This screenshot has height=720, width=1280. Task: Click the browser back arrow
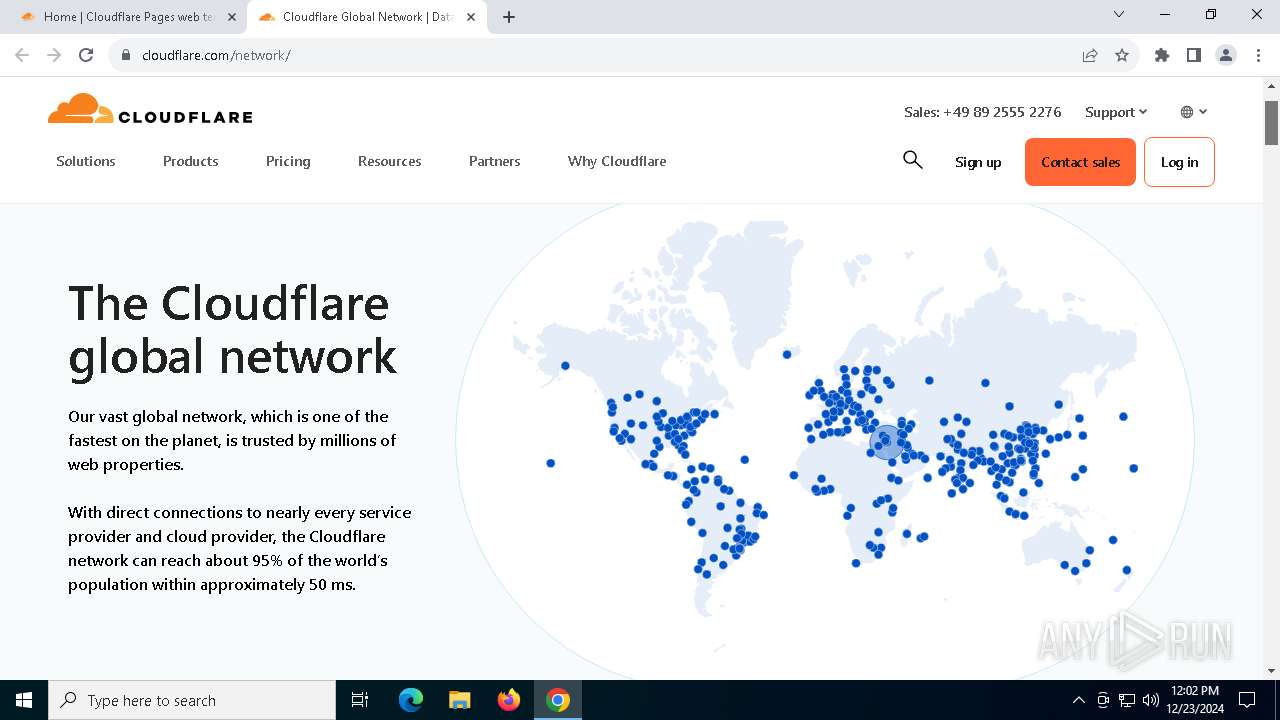(x=22, y=55)
